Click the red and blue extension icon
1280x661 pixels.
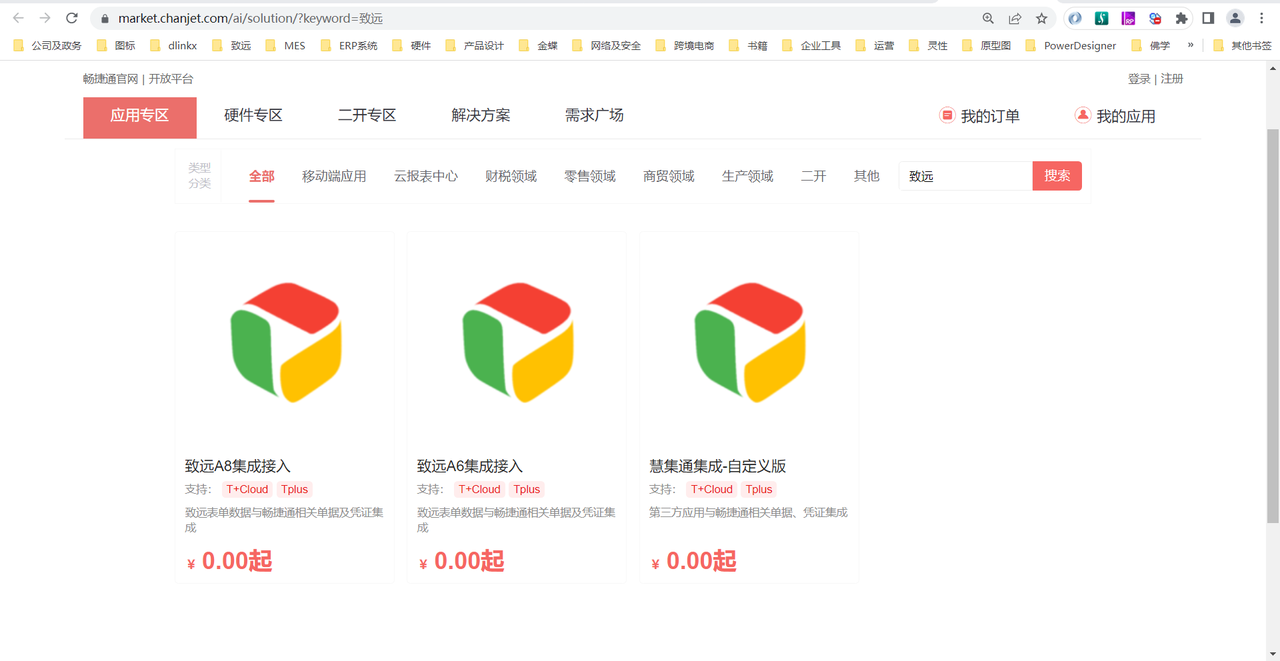[1155, 18]
